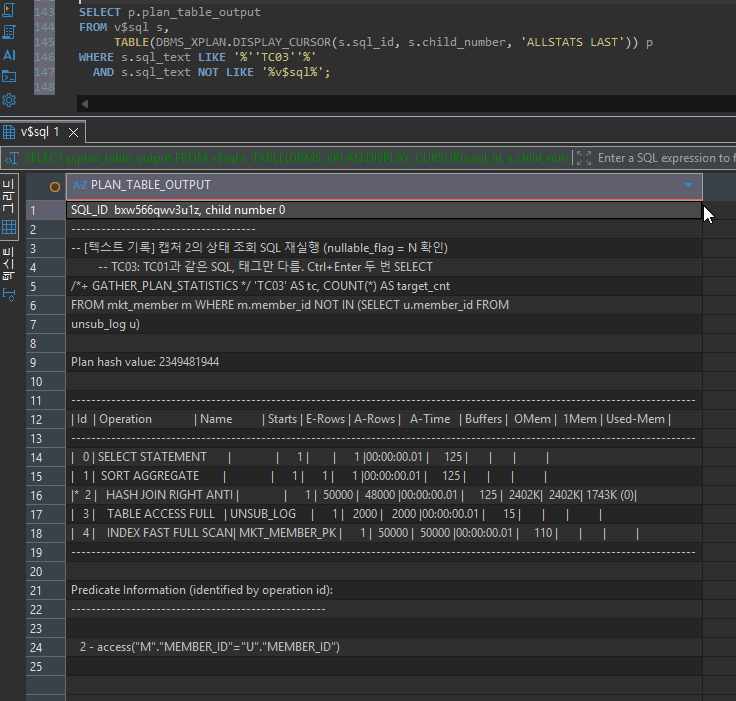
Task: Select the cell starting '-- TC03: TC01'
Action: [384, 267]
